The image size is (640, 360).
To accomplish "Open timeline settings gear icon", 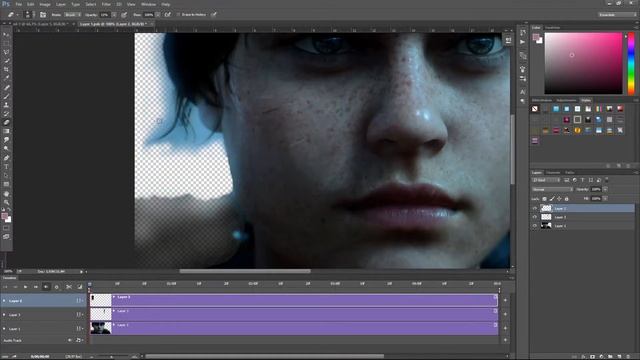I will [56, 287].
